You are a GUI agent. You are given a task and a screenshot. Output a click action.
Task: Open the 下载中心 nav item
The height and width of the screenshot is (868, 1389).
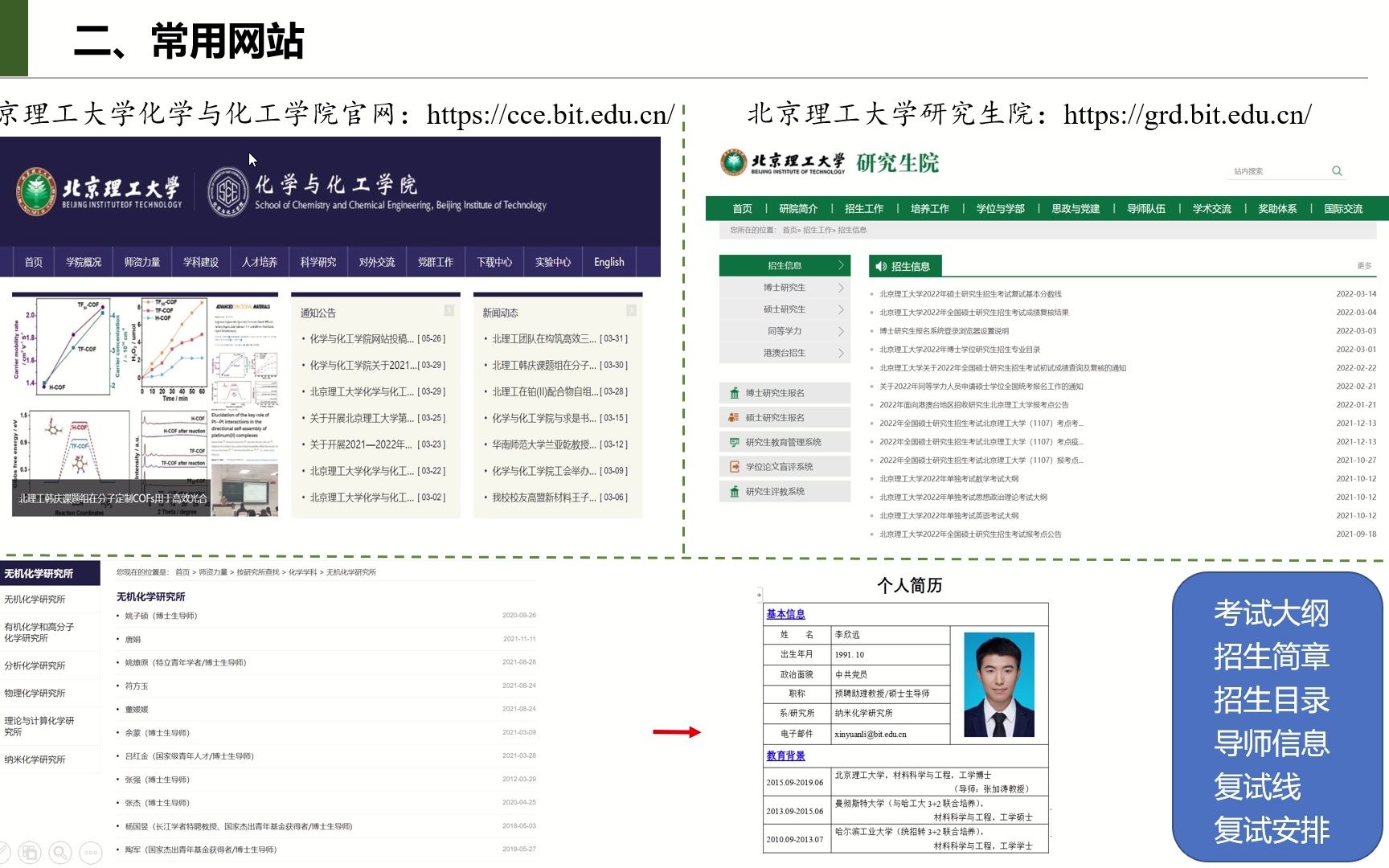coord(494,262)
